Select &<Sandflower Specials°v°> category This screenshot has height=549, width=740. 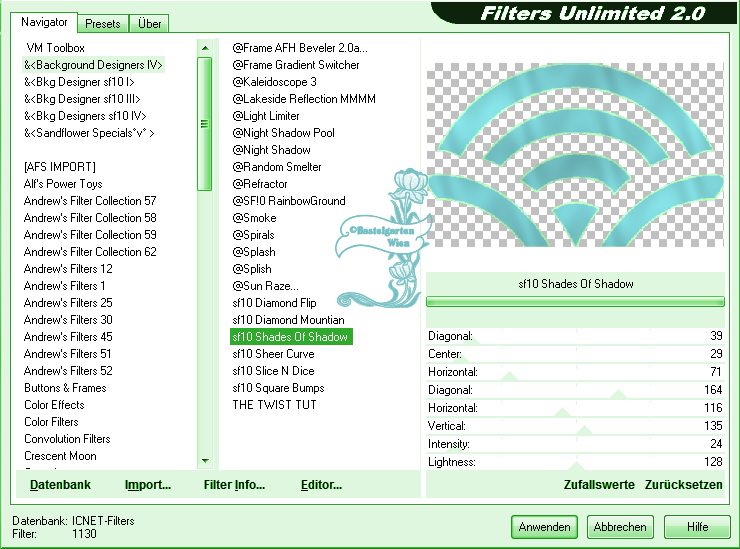[x=89, y=133]
